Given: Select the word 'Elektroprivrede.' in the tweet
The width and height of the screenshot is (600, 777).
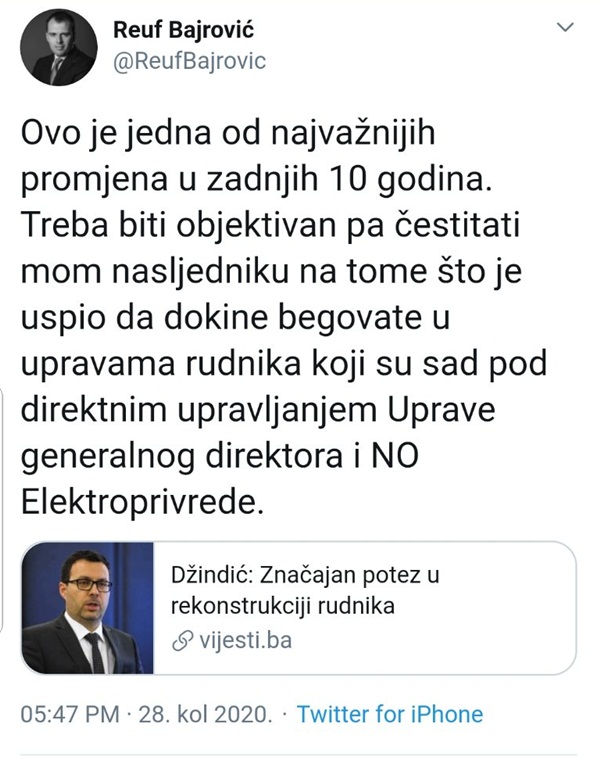Looking at the screenshot, I should [x=141, y=502].
